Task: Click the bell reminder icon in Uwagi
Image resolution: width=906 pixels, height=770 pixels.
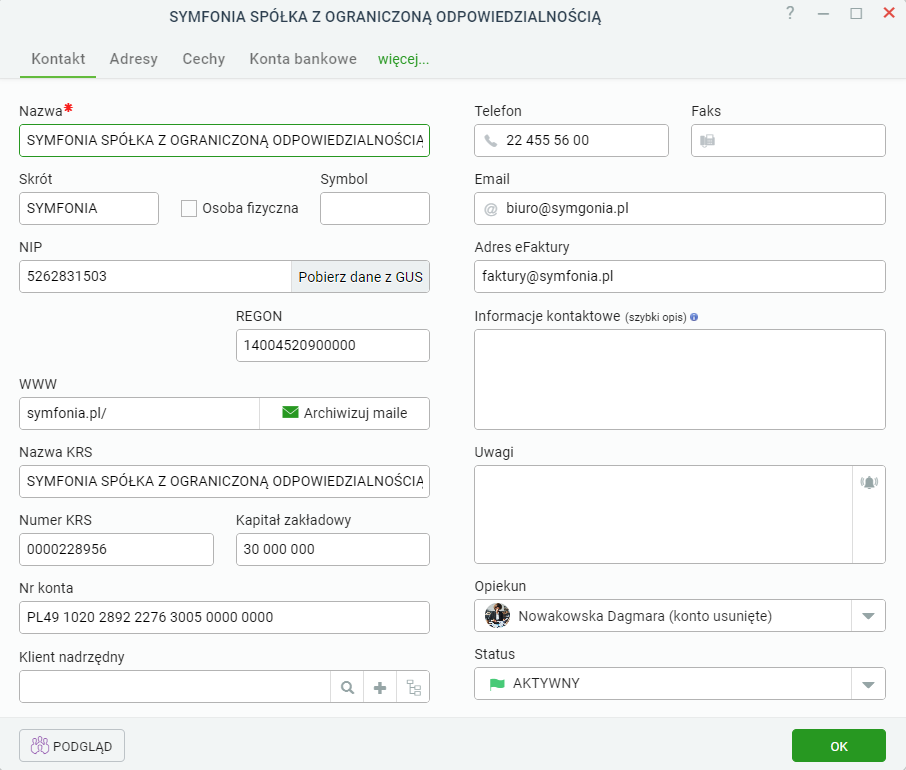Action: [869, 482]
